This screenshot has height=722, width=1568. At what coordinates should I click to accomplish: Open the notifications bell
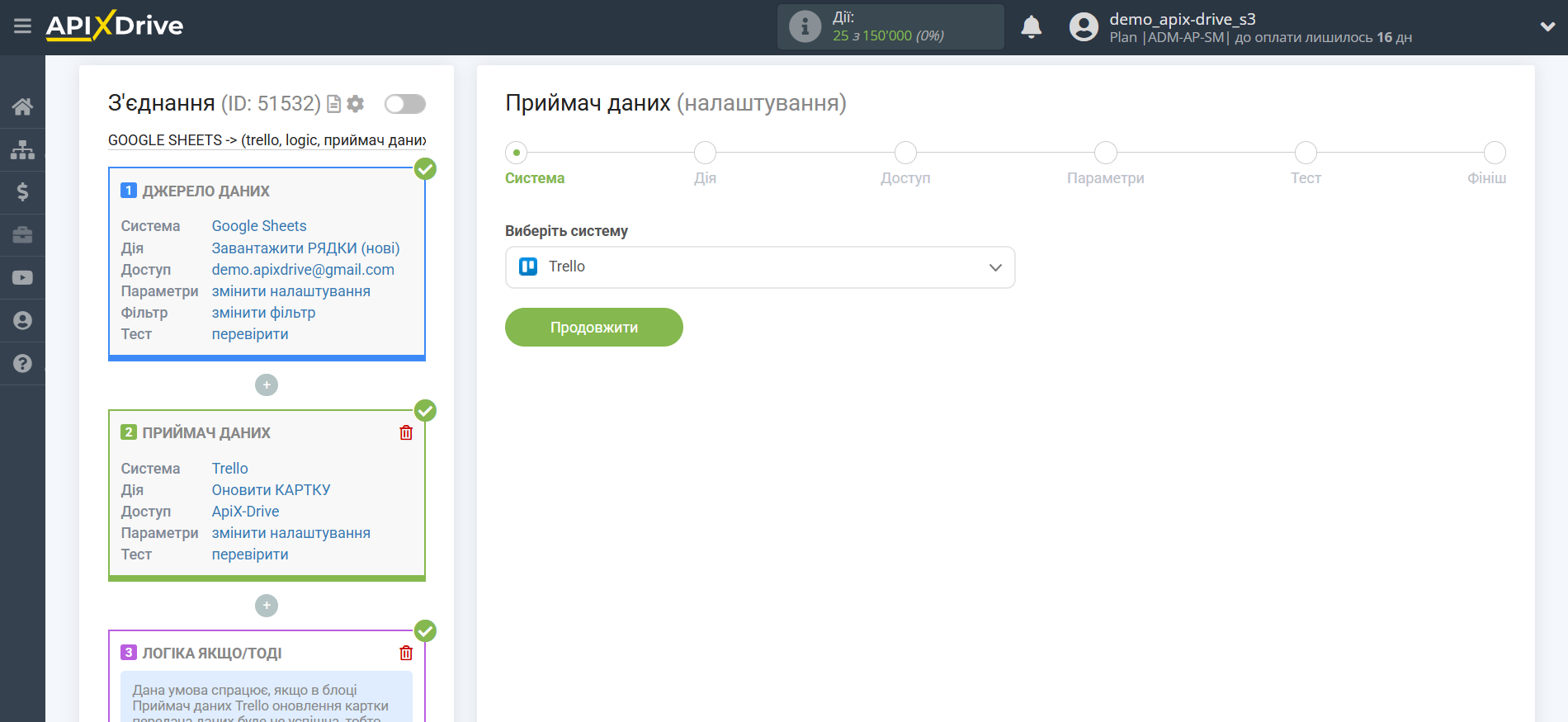pyautogui.click(x=1031, y=27)
